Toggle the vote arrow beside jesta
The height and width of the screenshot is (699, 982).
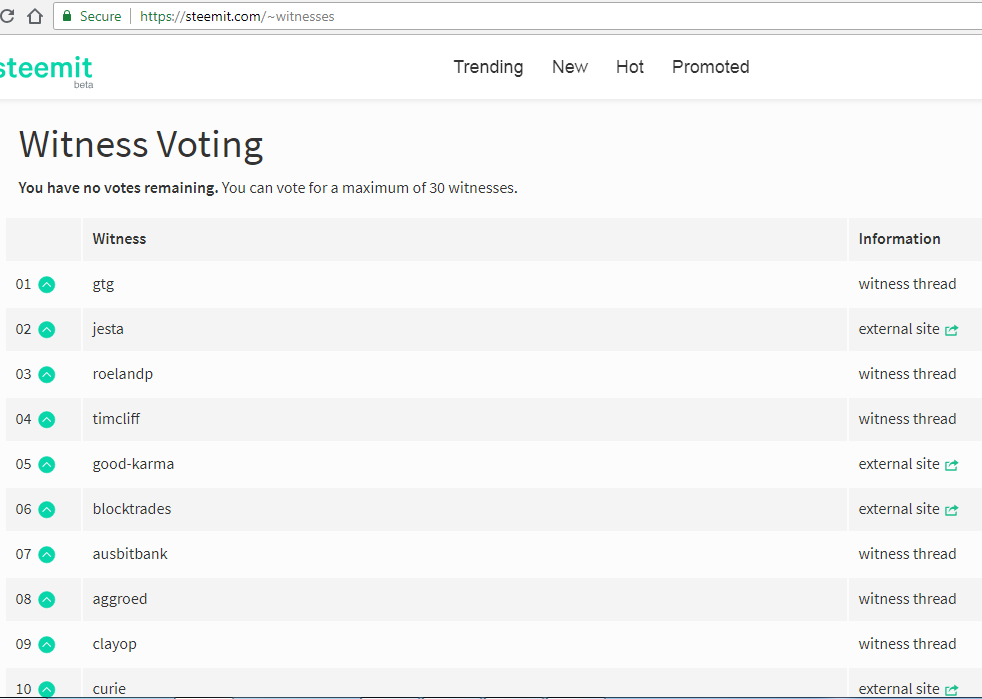tap(46, 329)
